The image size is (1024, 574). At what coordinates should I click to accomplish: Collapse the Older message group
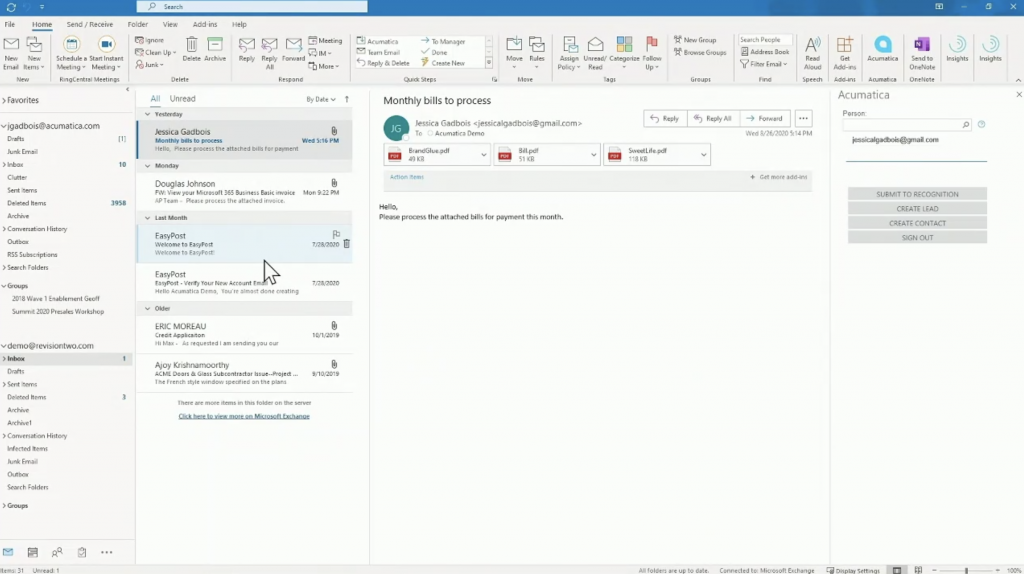tap(148, 308)
